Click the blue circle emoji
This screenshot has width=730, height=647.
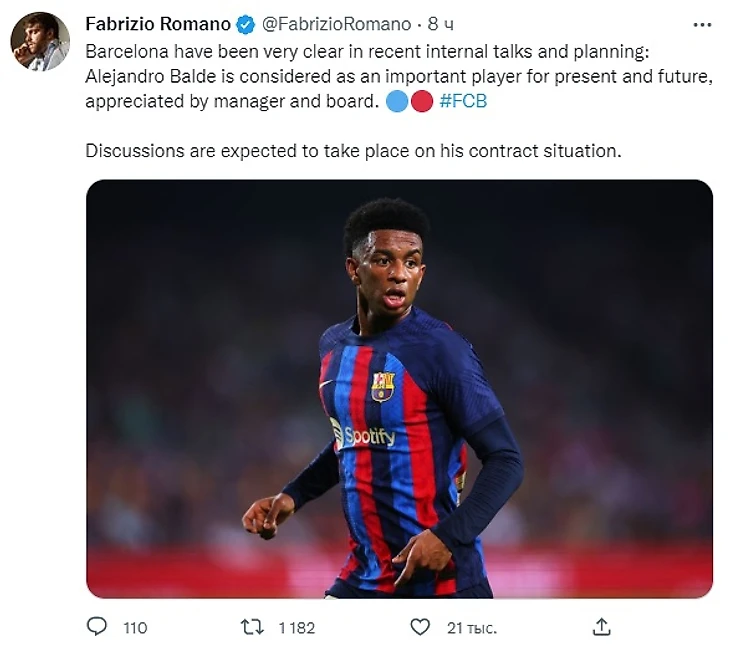(x=396, y=102)
